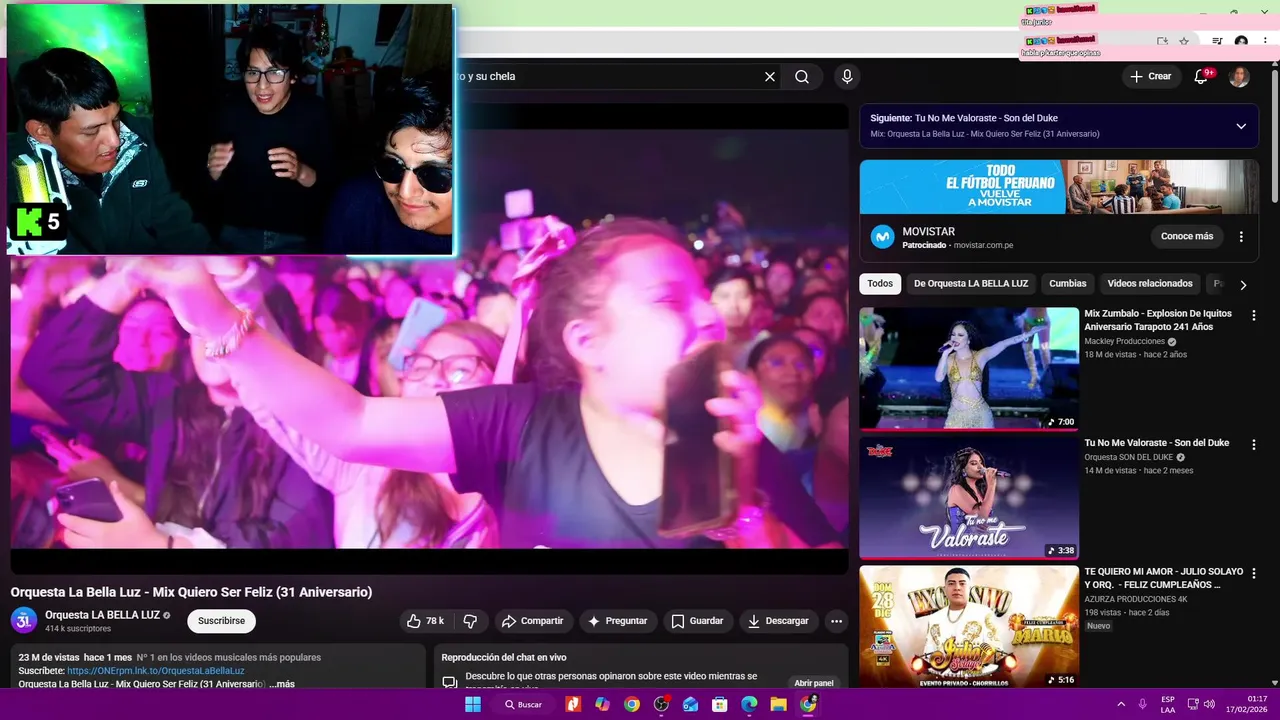Open Tu No Me Valoraste video title

pos(1157,443)
